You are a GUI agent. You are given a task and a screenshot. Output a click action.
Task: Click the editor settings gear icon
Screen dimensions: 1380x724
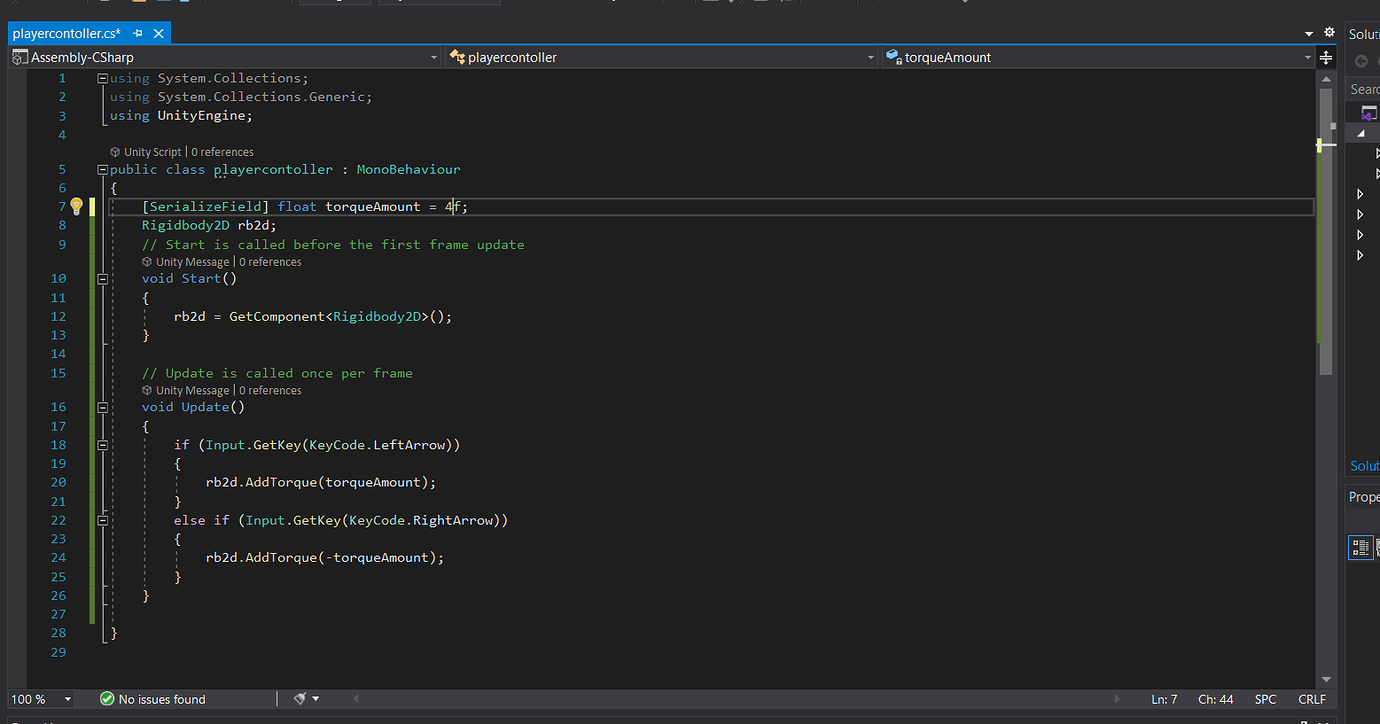click(x=1329, y=33)
